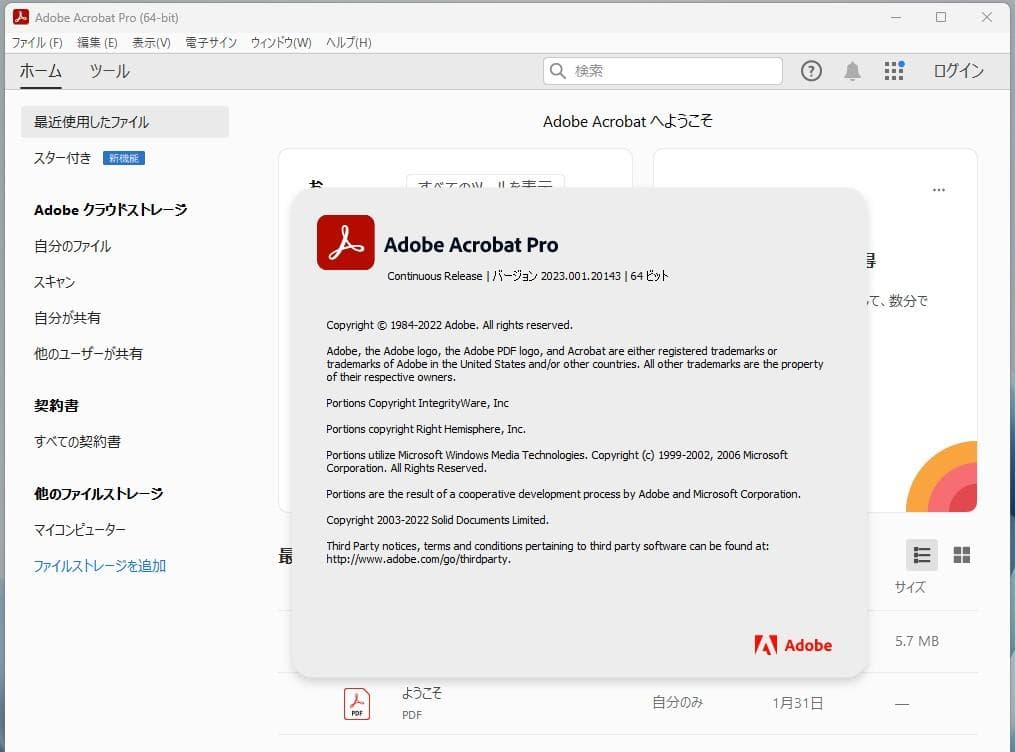Click the ログイン button

point(957,71)
